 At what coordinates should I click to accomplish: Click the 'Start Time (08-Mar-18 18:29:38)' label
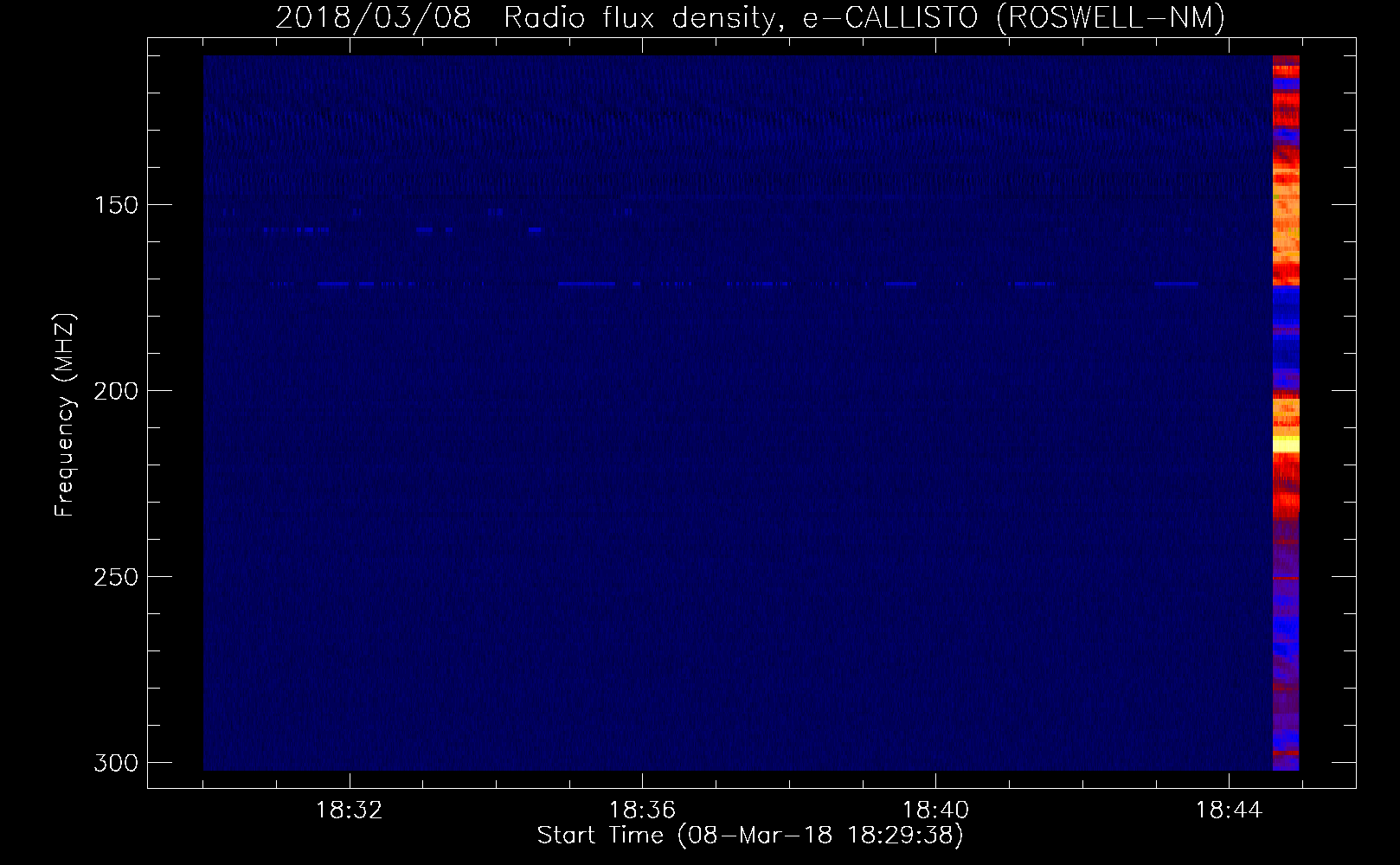point(750,836)
